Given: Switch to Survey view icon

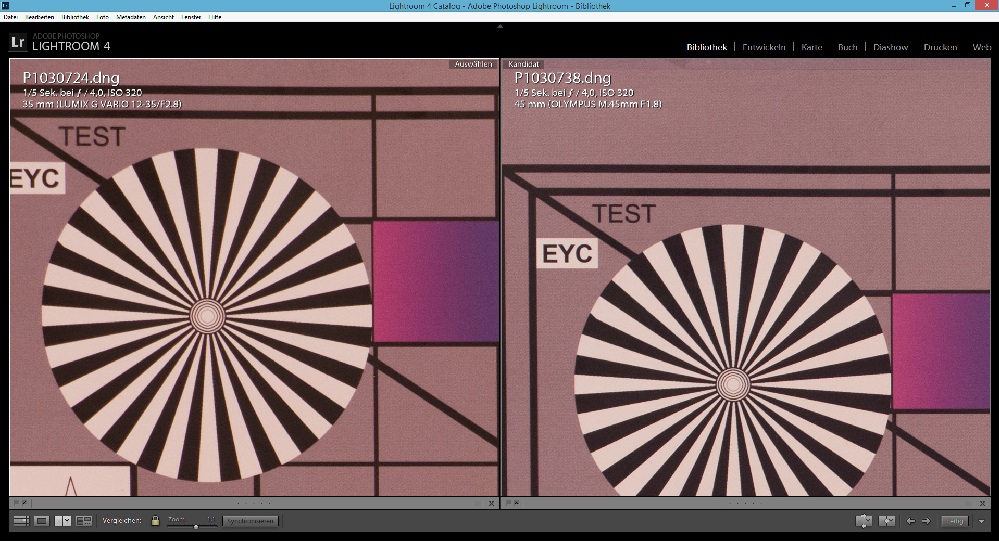Looking at the screenshot, I should (x=84, y=521).
